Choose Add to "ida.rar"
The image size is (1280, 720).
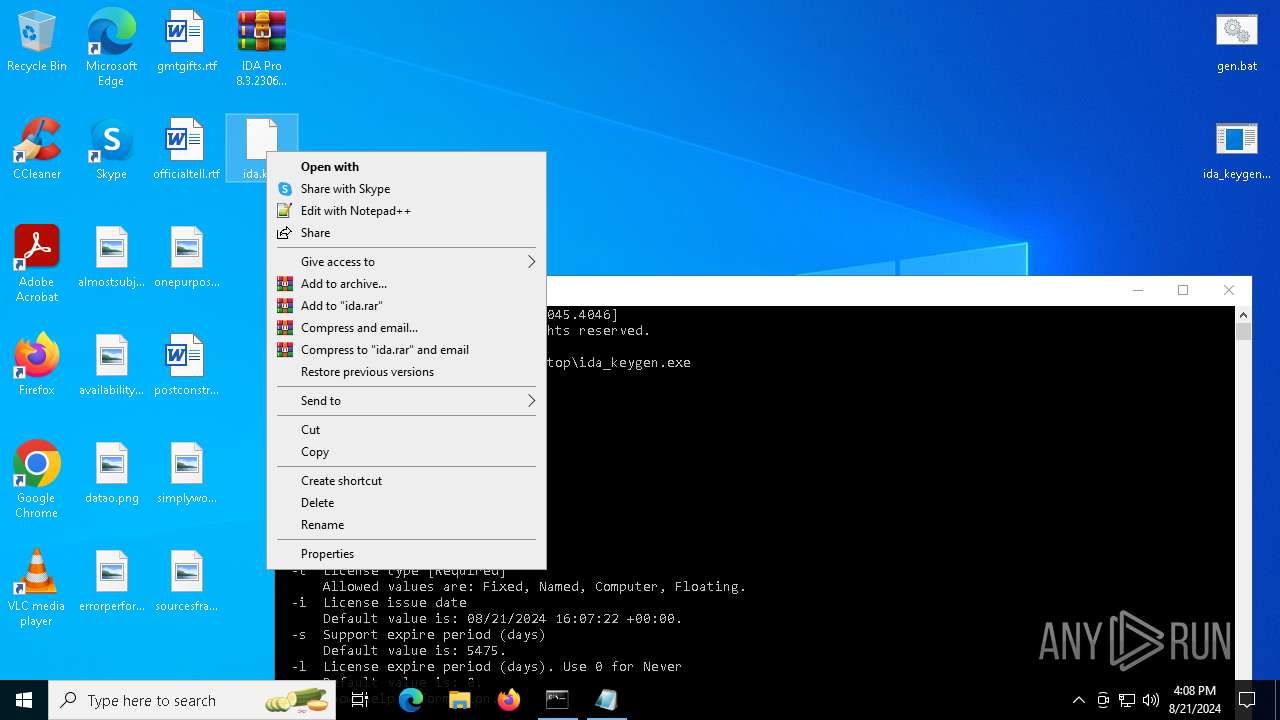coord(406,306)
